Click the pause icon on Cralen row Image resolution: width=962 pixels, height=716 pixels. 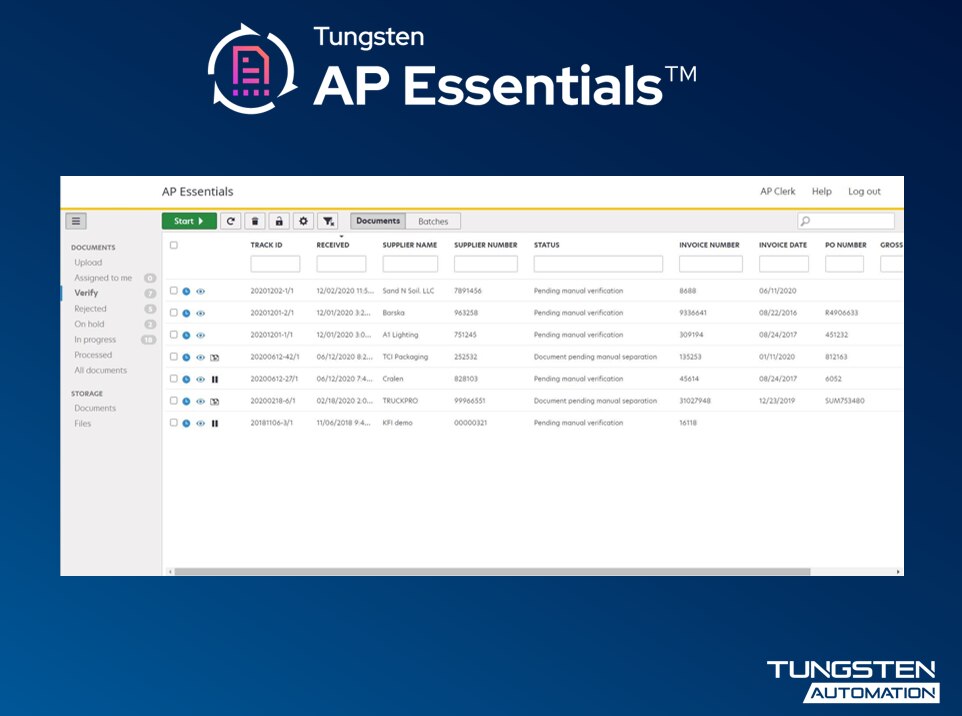tap(215, 379)
